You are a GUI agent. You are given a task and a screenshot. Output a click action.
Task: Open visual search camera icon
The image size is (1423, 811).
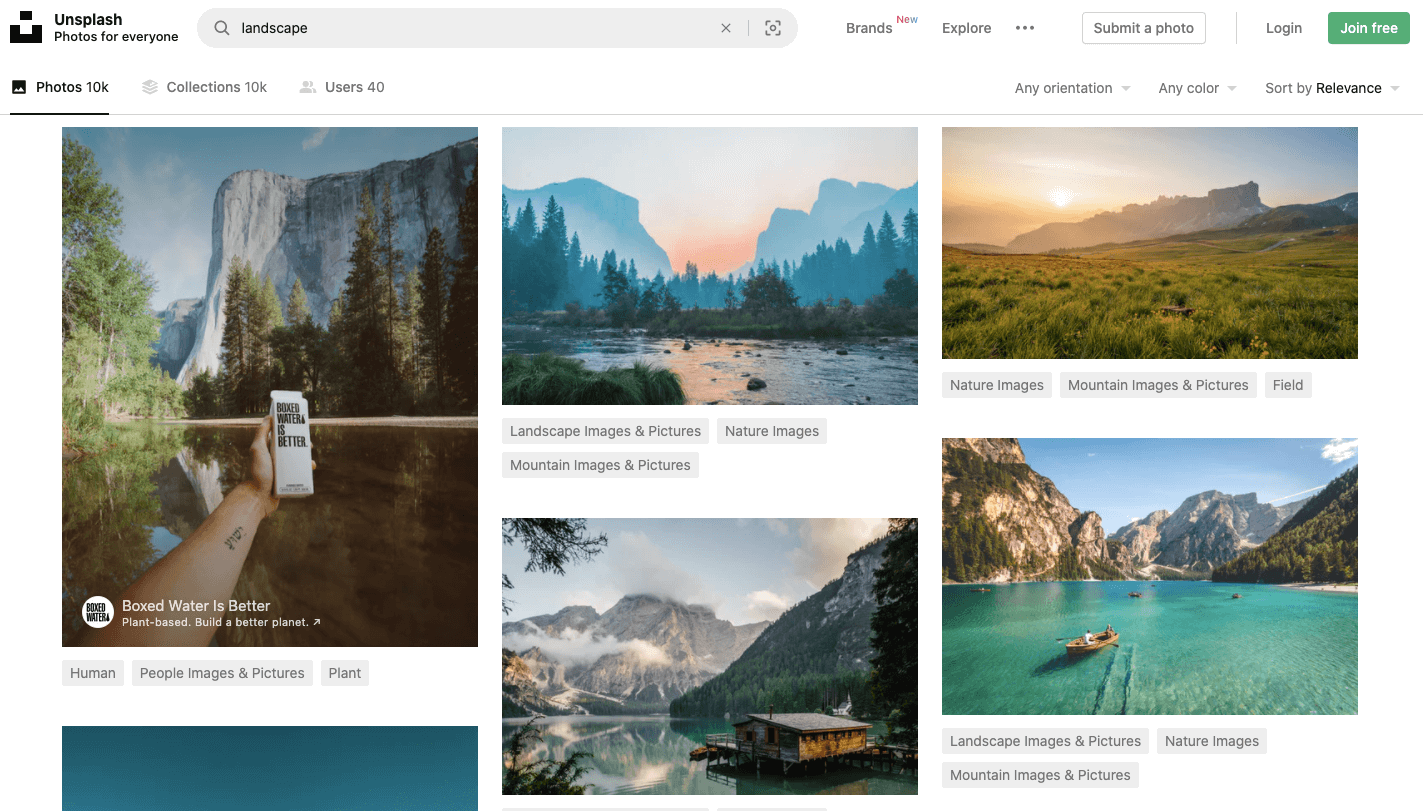(x=773, y=28)
